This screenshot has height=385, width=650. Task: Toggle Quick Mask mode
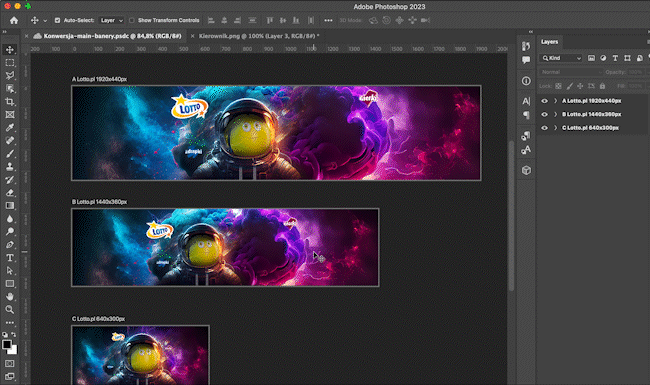[10, 363]
